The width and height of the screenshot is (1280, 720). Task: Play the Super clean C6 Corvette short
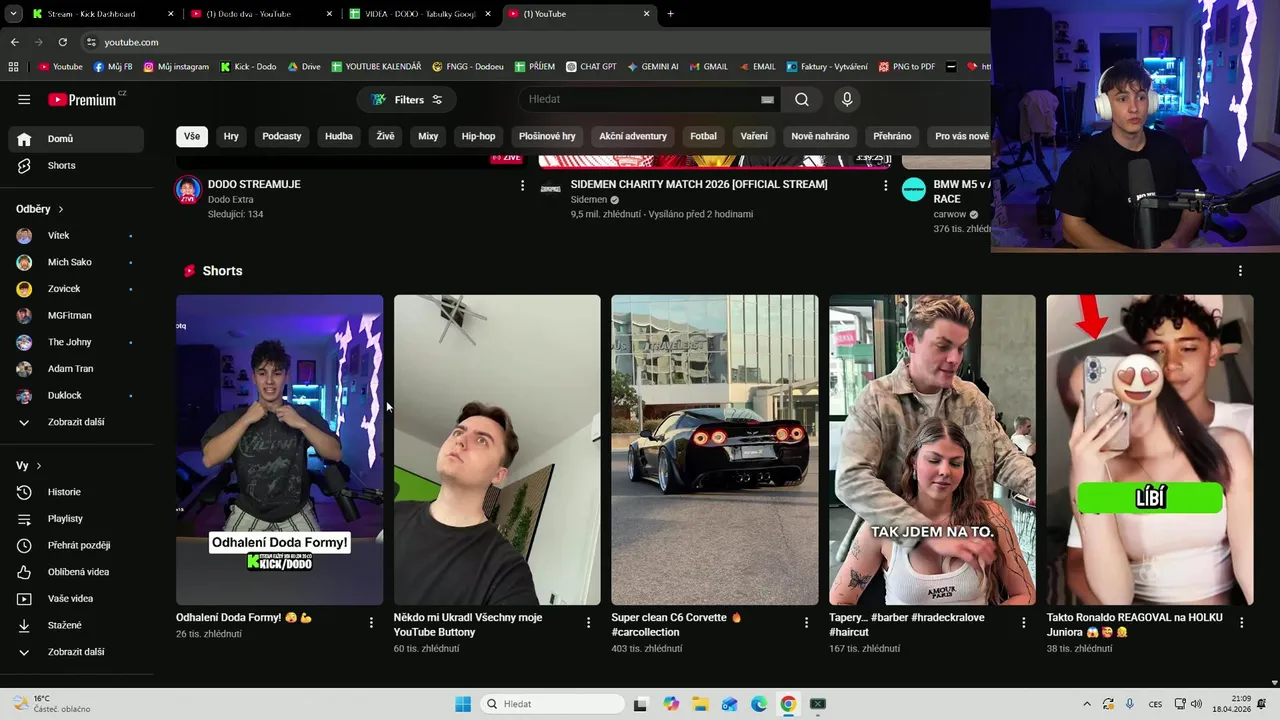point(714,450)
